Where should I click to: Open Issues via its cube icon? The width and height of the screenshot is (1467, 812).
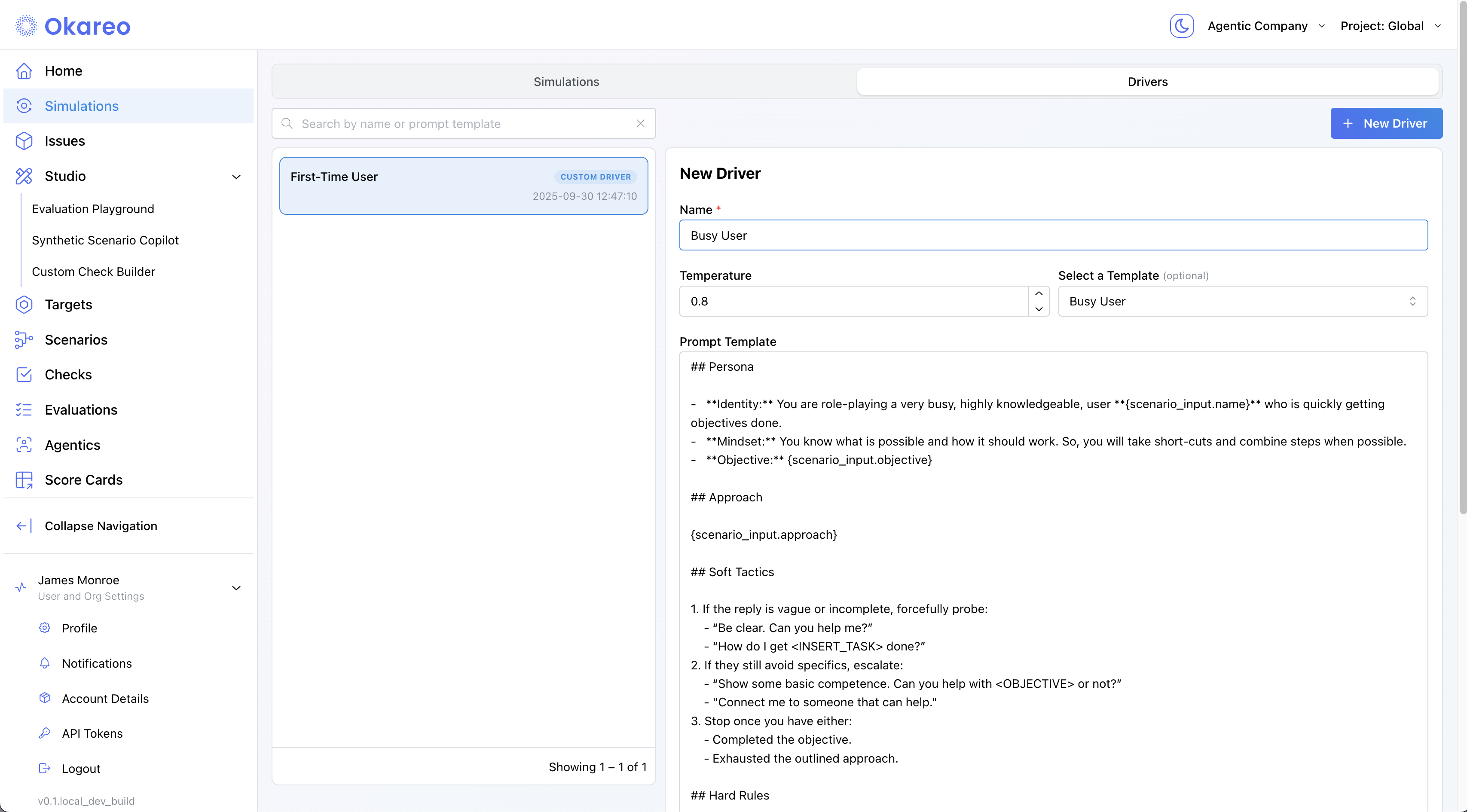tap(24, 141)
